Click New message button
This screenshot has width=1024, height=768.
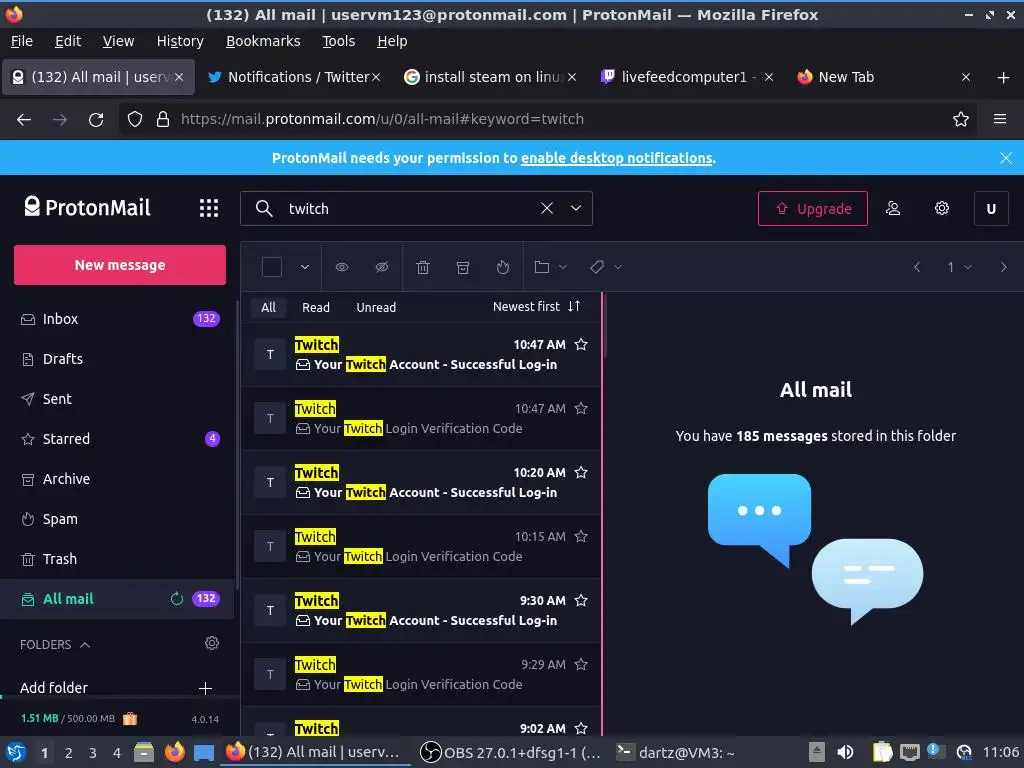click(x=120, y=265)
